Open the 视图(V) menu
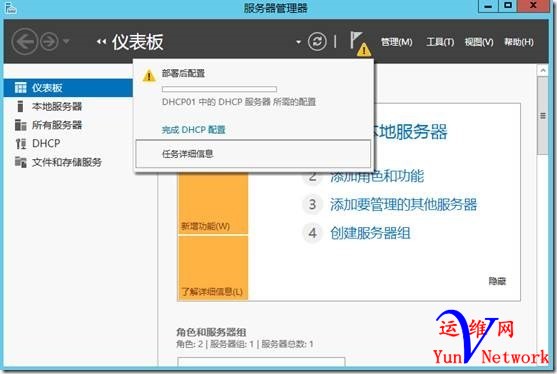 pyautogui.click(x=479, y=42)
